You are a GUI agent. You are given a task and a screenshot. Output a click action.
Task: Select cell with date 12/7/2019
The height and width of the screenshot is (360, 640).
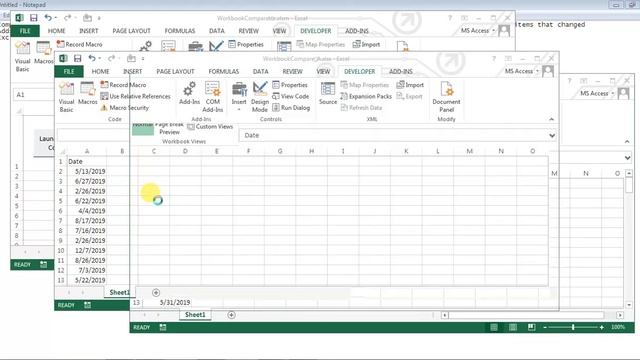(87, 251)
